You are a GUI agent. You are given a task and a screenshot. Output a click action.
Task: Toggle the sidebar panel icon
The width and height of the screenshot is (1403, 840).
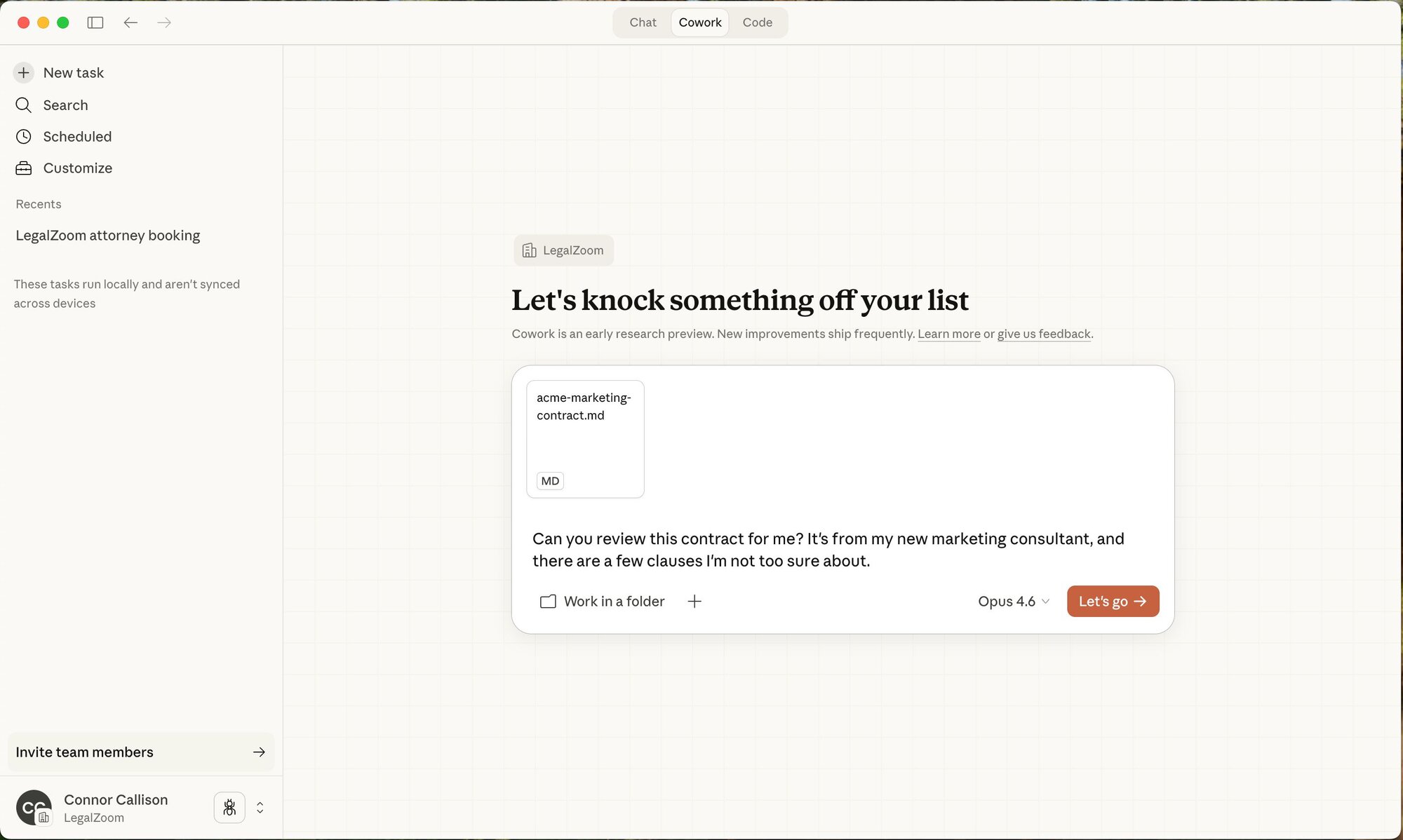point(95,22)
